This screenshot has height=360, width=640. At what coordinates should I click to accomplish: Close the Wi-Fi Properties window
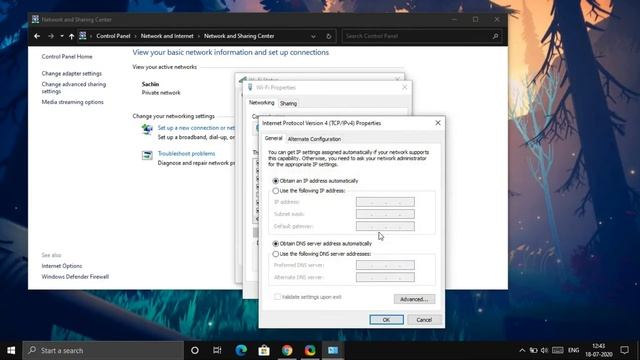404,87
